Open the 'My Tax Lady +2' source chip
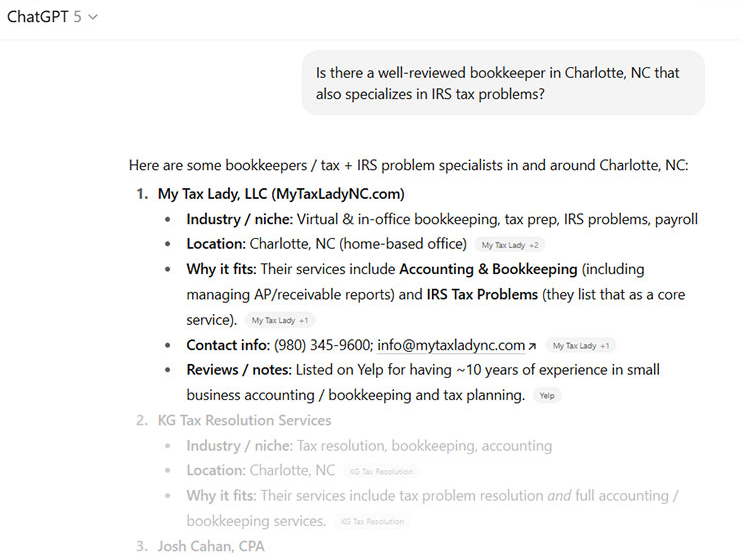Viewport: 741px width, 557px height. (x=510, y=245)
